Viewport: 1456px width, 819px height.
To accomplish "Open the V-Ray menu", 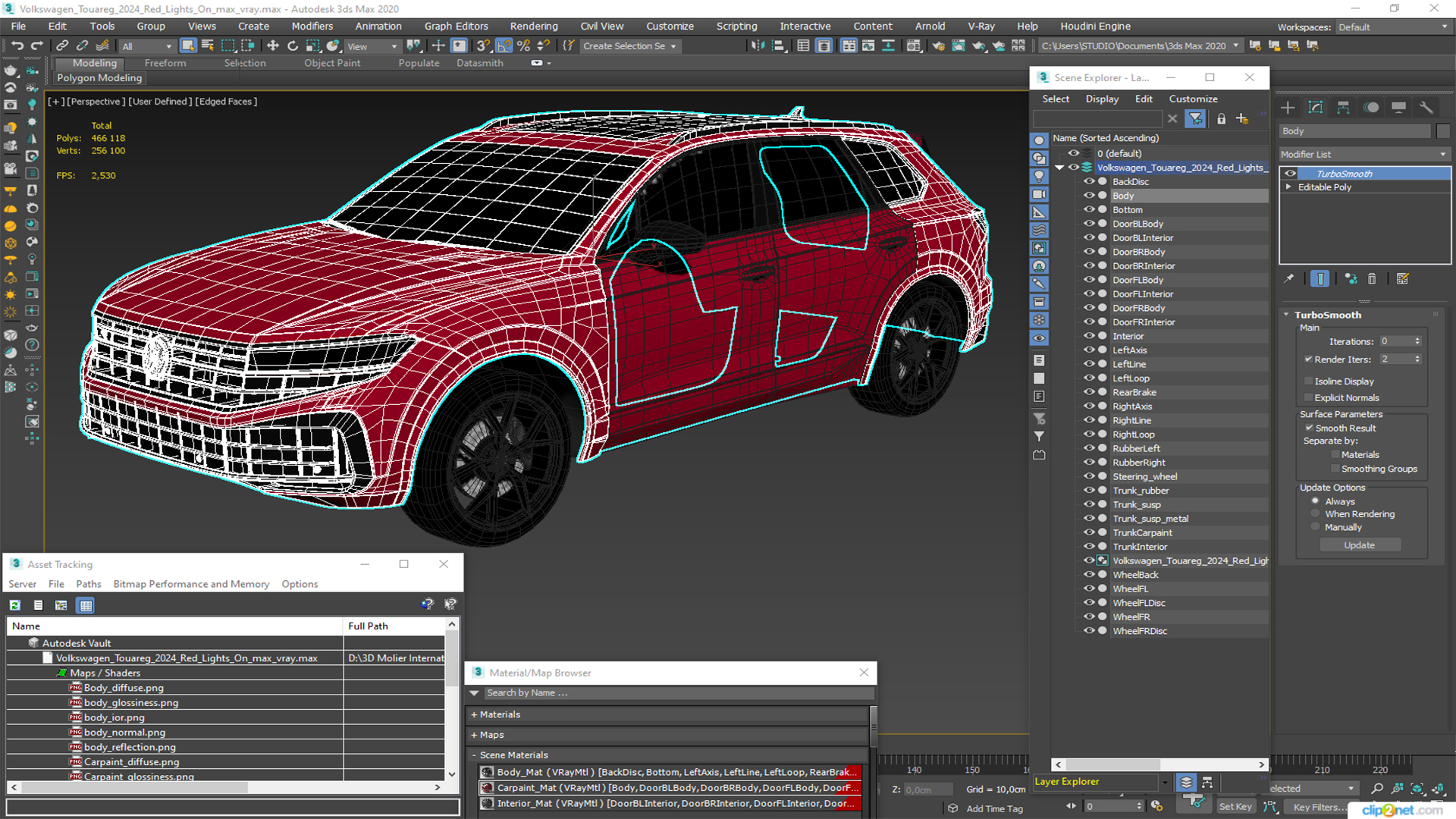I will click(x=981, y=26).
